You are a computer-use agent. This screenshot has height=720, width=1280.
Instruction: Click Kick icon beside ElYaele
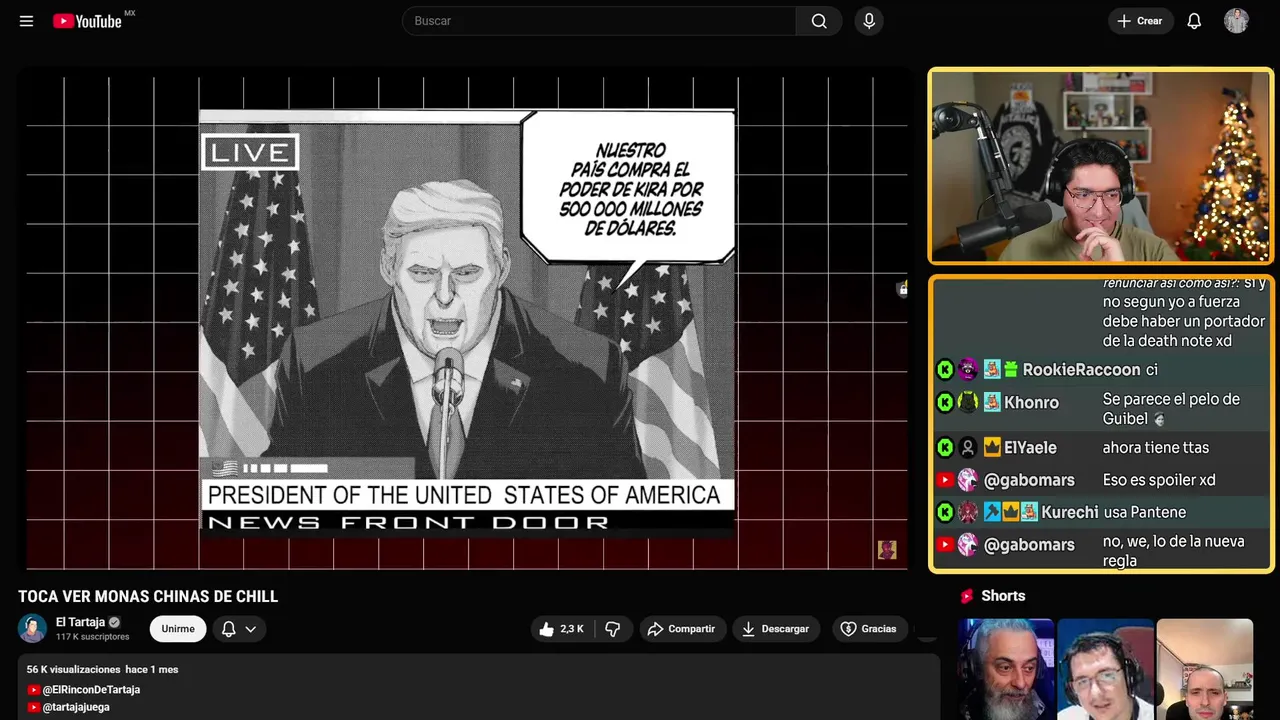pos(945,448)
